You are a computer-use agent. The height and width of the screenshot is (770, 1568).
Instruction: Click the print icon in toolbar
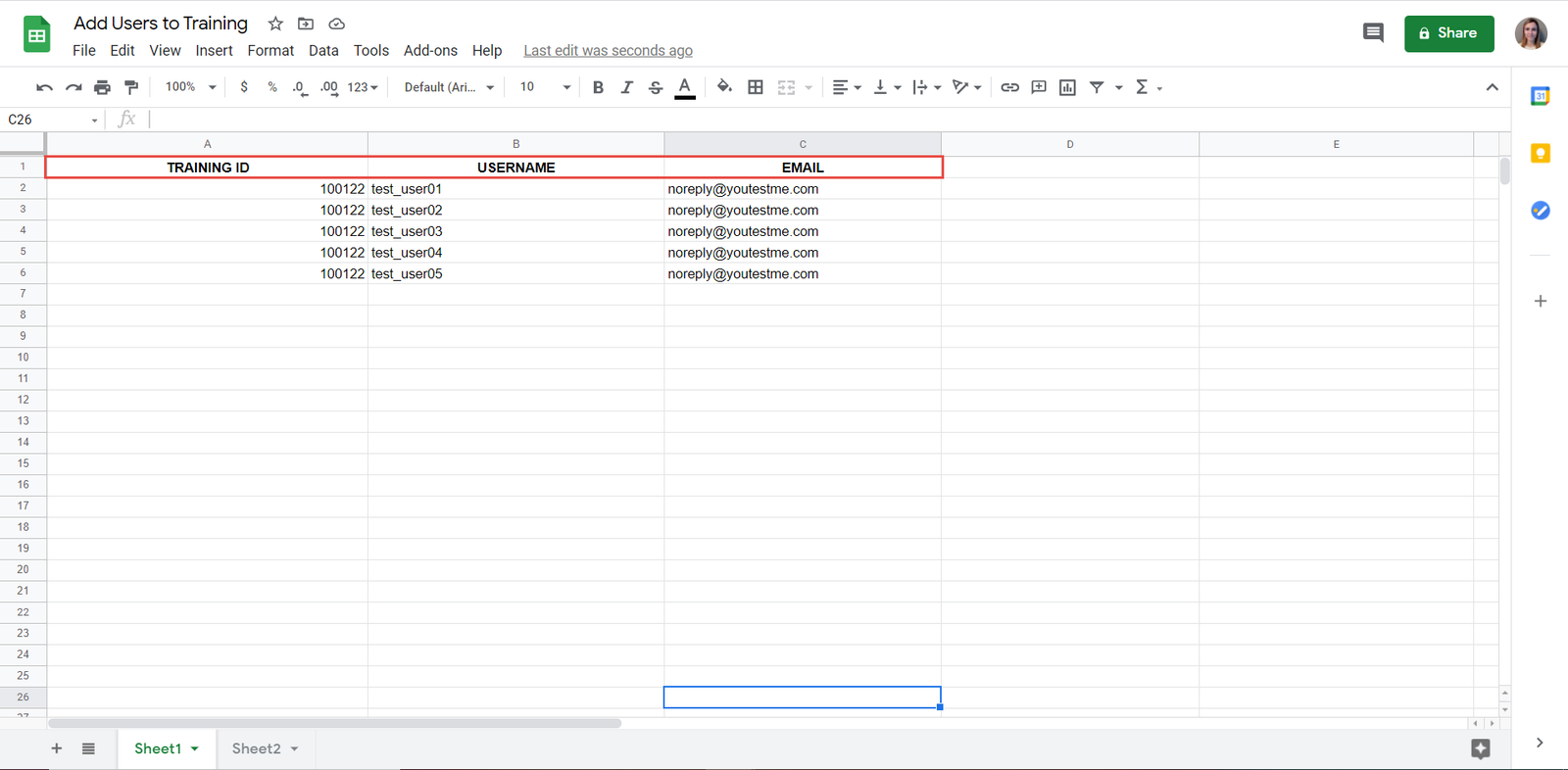(x=102, y=87)
